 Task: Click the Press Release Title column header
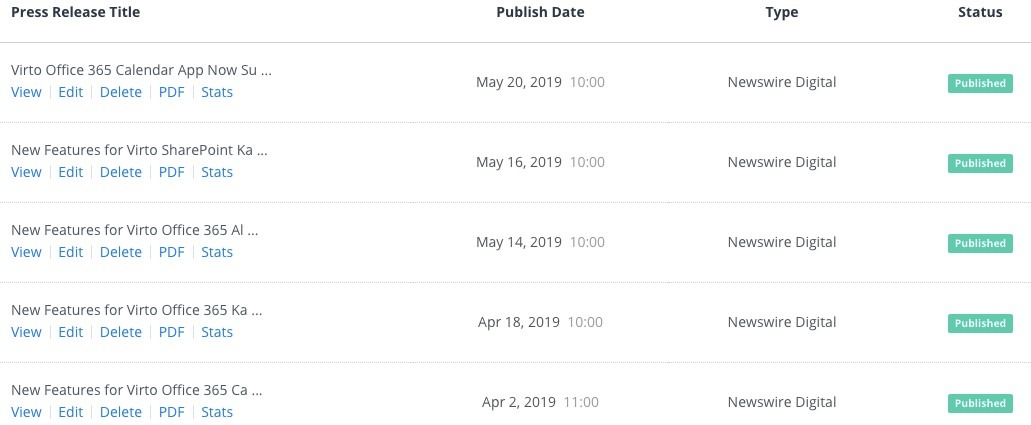pyautogui.click(x=76, y=12)
